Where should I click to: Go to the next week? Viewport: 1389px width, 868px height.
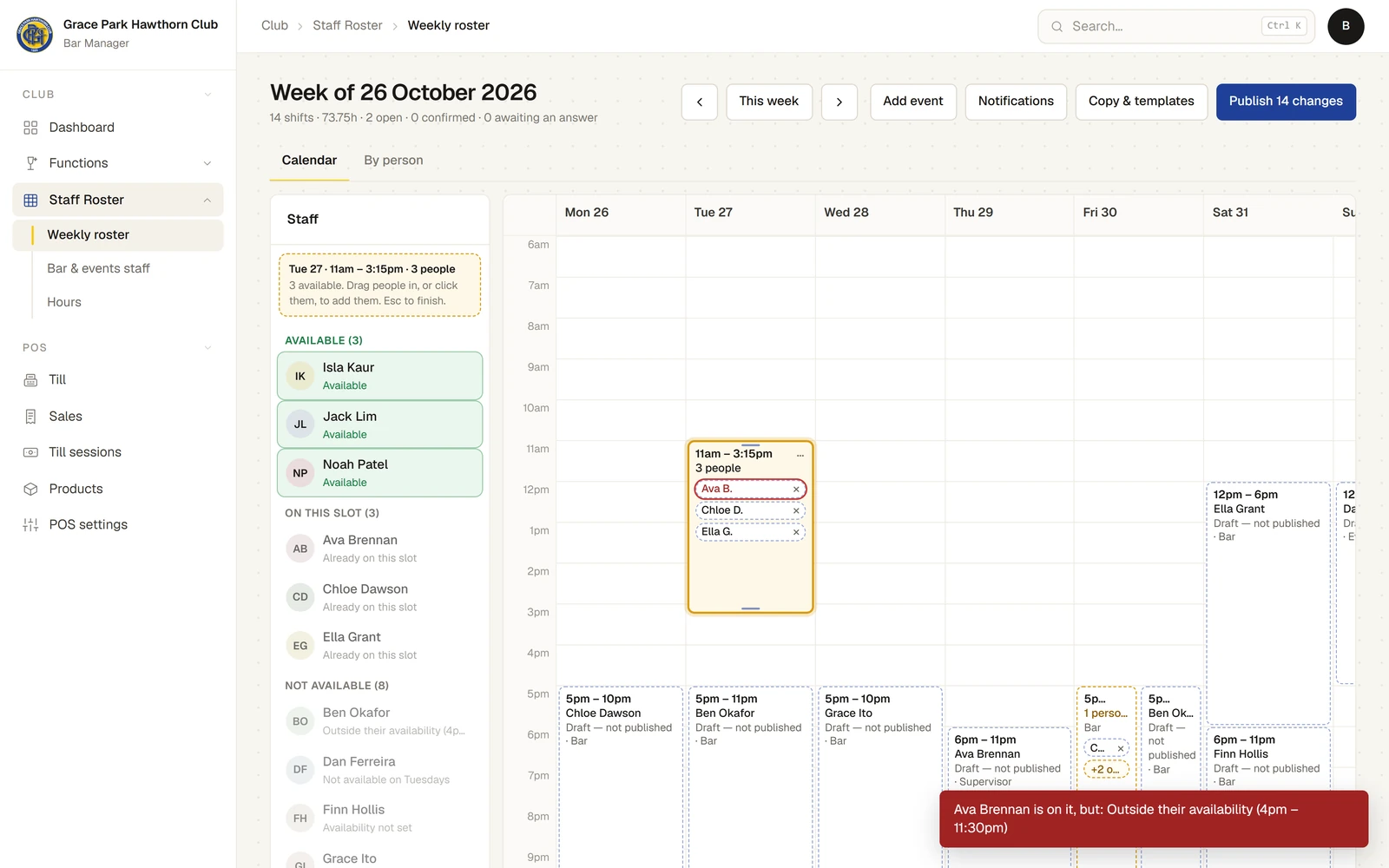coord(839,102)
